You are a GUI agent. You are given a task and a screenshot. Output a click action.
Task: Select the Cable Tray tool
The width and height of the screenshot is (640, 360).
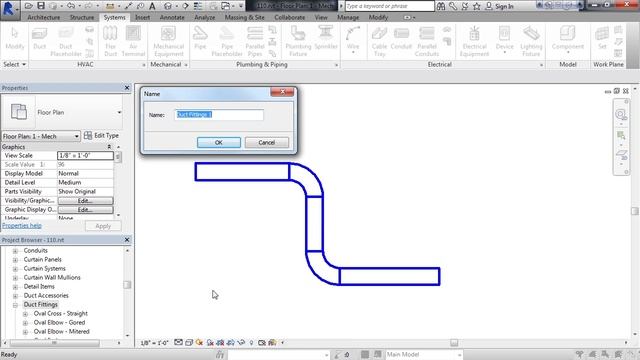[x=379, y=41]
